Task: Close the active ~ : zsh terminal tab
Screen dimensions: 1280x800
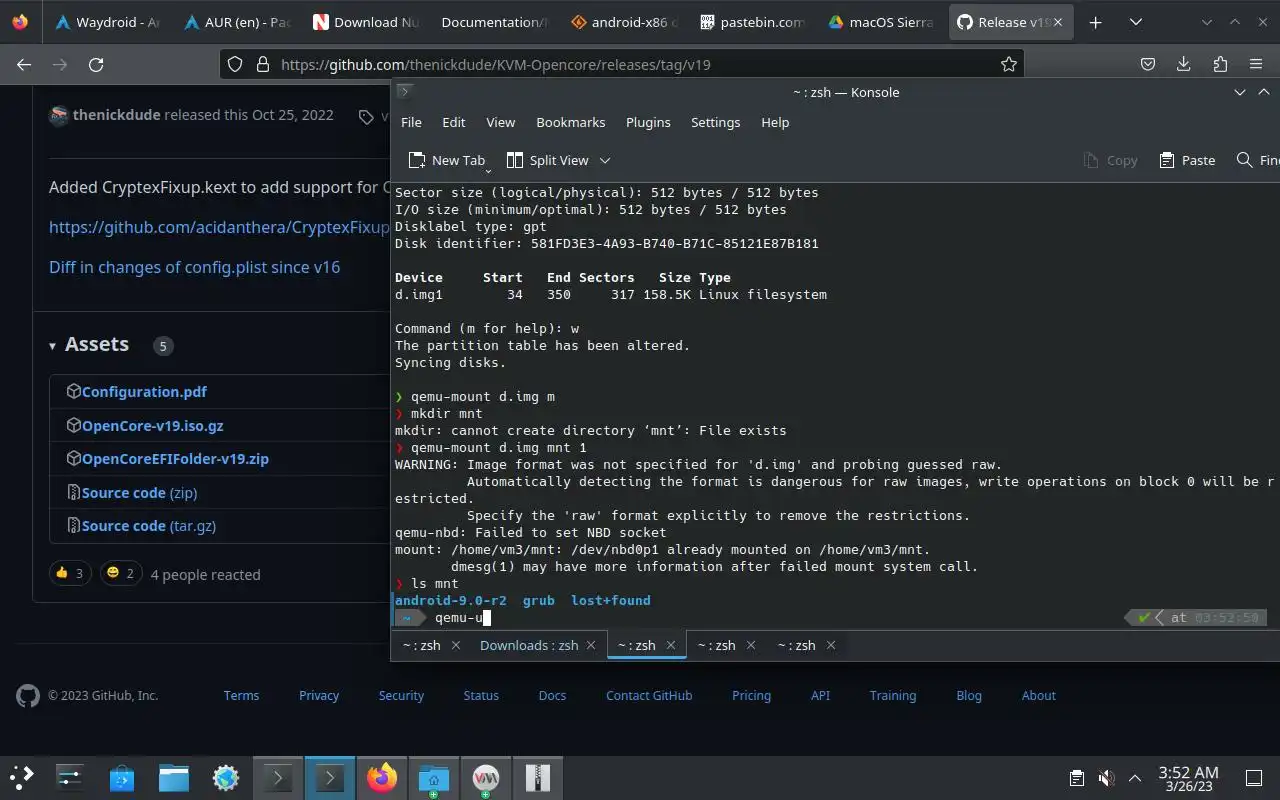Action: point(671,645)
